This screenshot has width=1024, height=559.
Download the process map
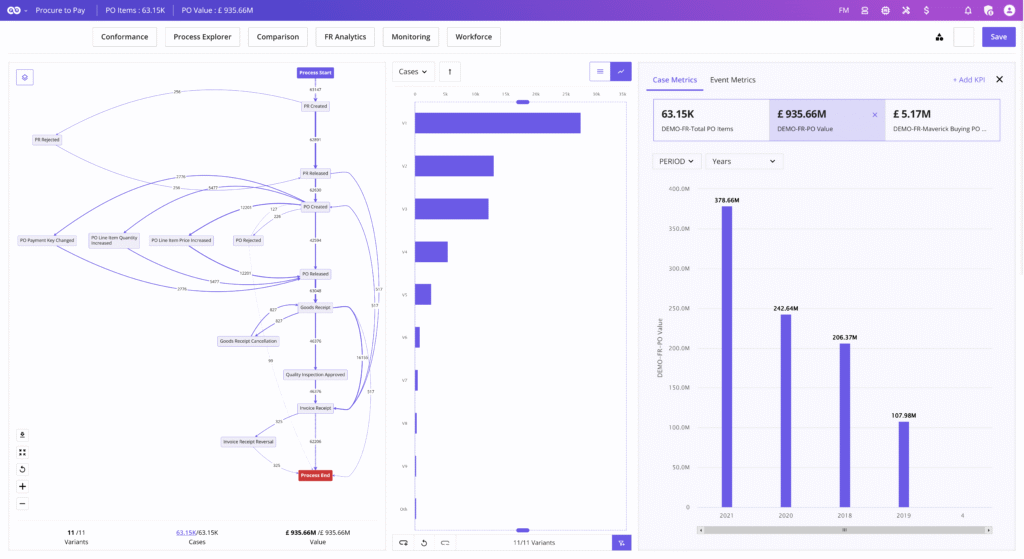pos(23,435)
